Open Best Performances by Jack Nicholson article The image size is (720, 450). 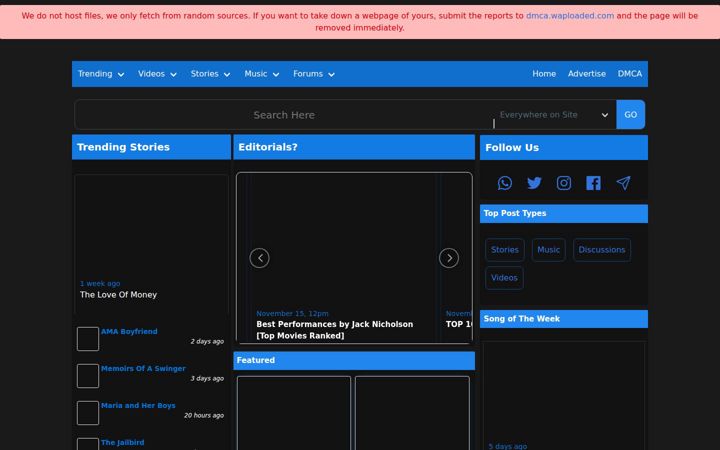coord(334,330)
